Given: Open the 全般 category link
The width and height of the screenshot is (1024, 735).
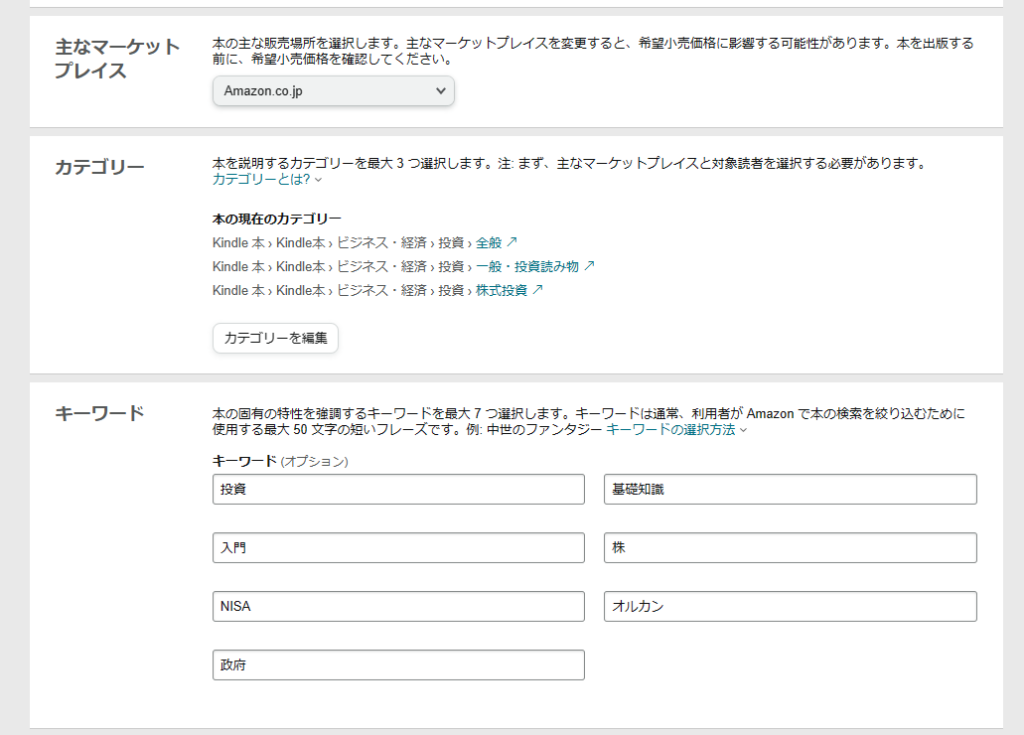Looking at the screenshot, I should tap(488, 242).
